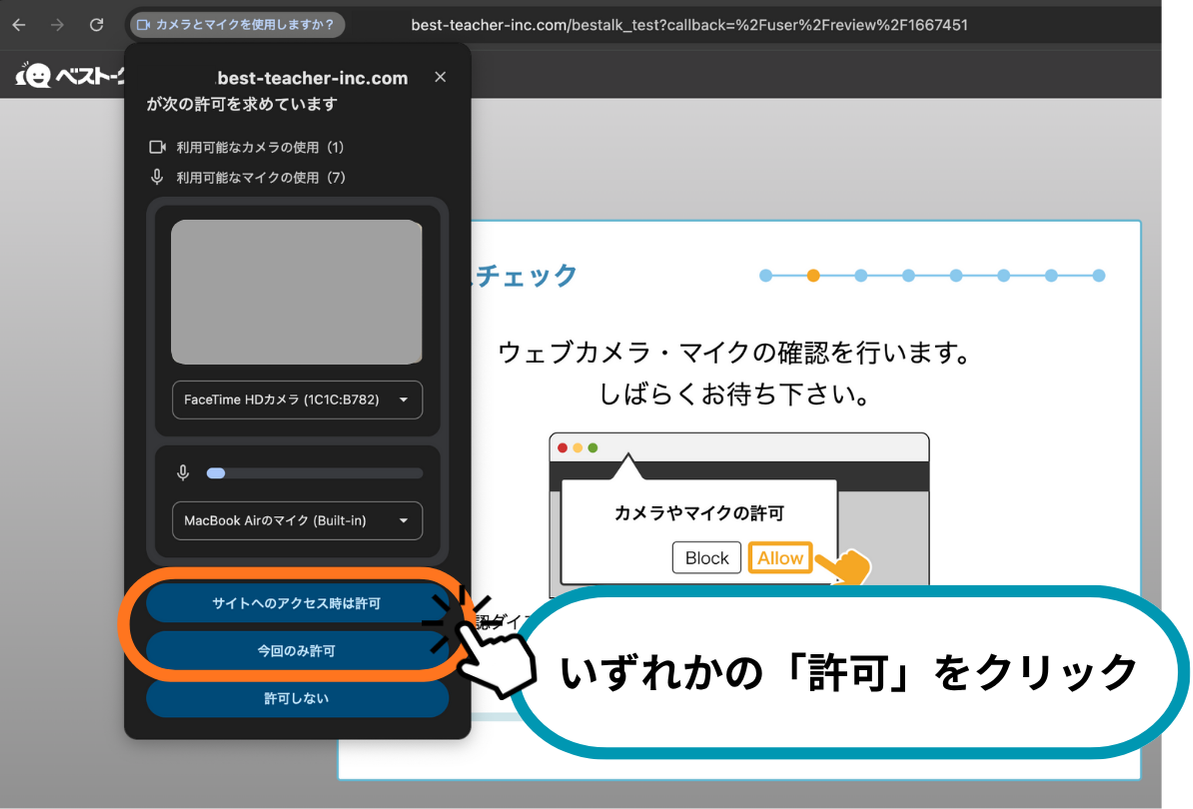
Task: Click the Best Teacher logo icon
Action: 35,76
